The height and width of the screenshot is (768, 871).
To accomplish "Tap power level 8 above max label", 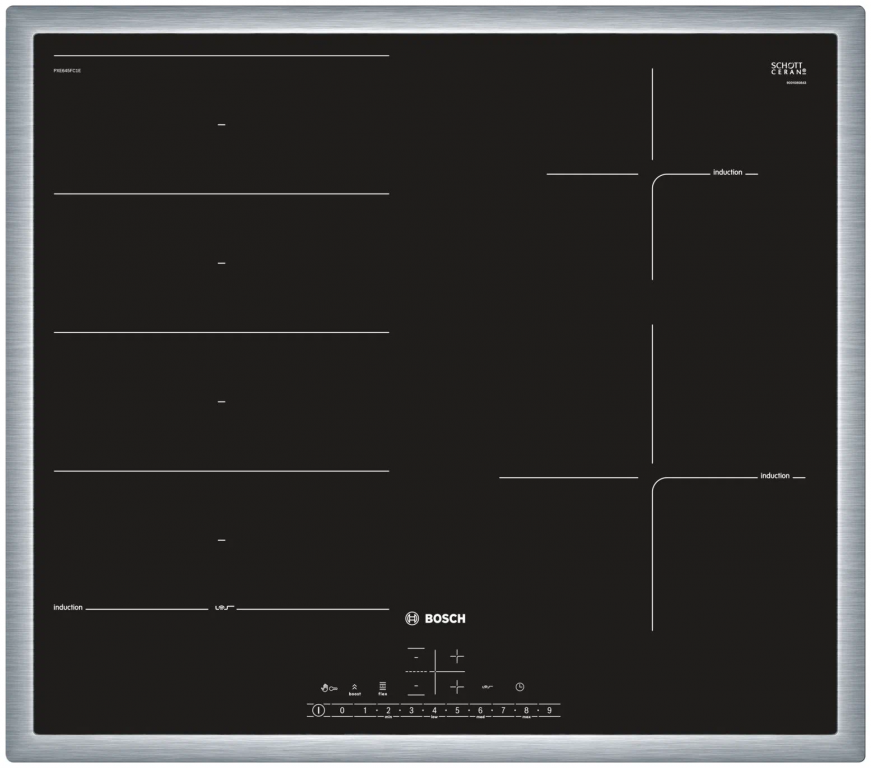I will [526, 710].
